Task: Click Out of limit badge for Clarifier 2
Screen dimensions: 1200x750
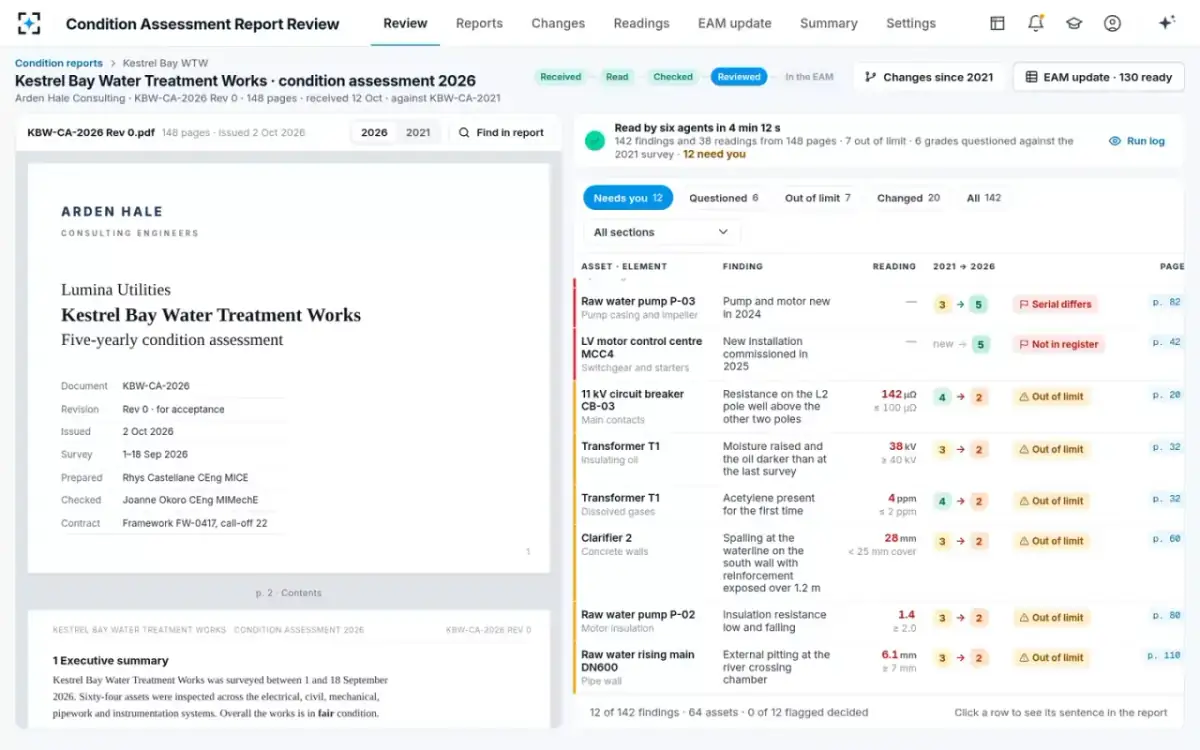Action: pos(1051,541)
